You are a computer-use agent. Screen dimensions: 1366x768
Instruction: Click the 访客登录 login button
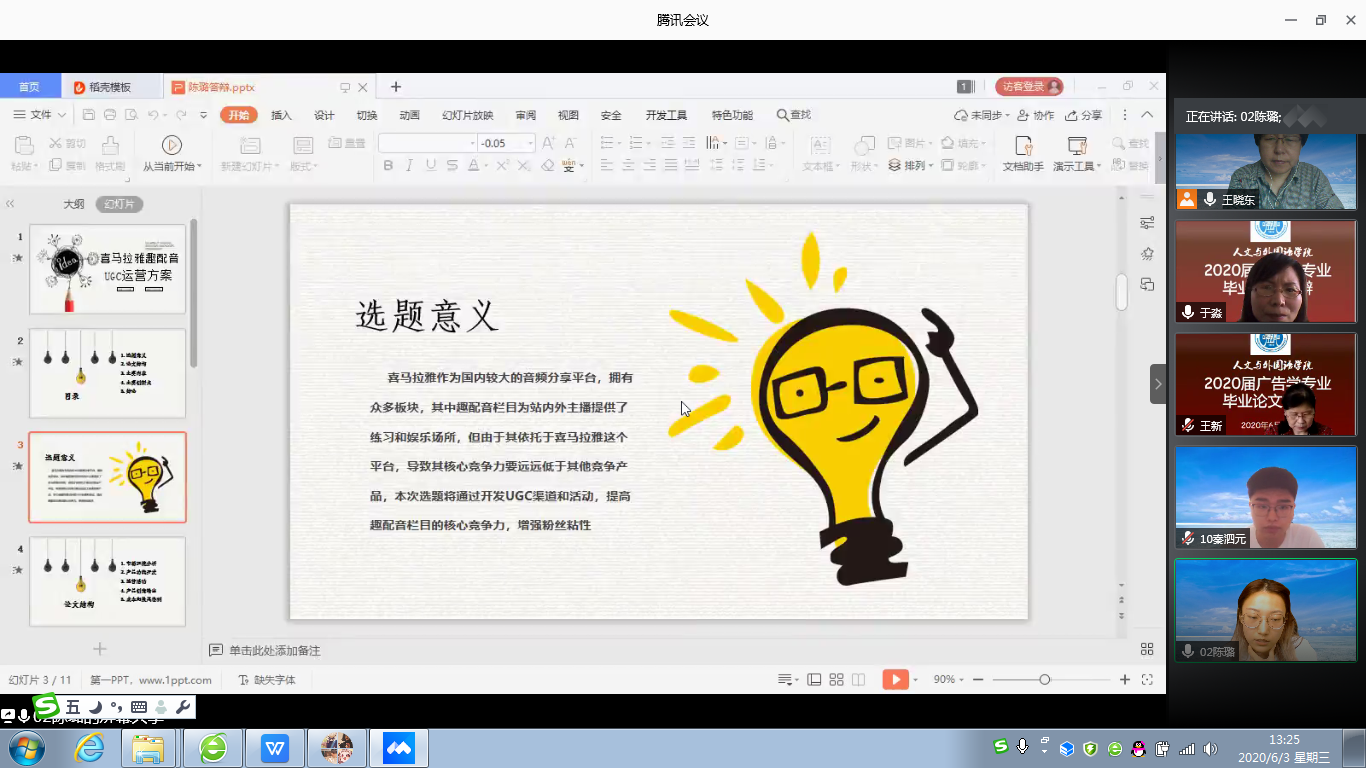click(1028, 87)
